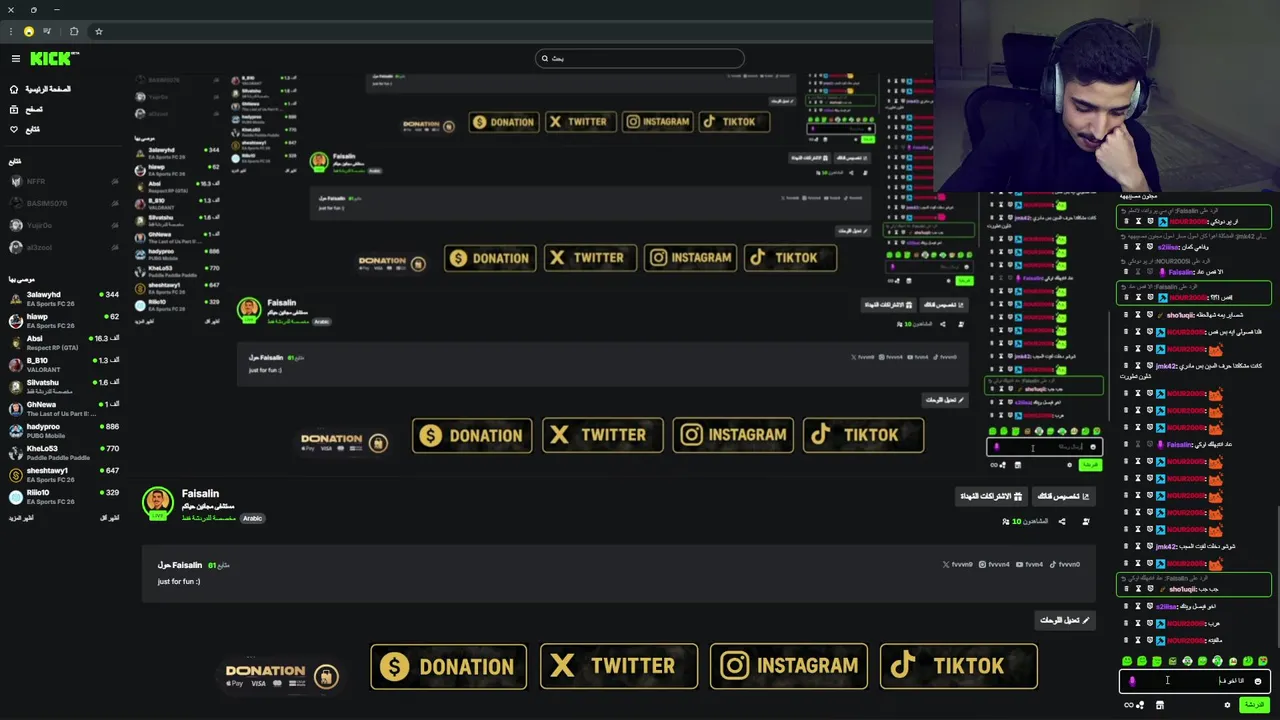
Task: Click the largest bottom-row TWITTER panel
Action: [x=618, y=666]
